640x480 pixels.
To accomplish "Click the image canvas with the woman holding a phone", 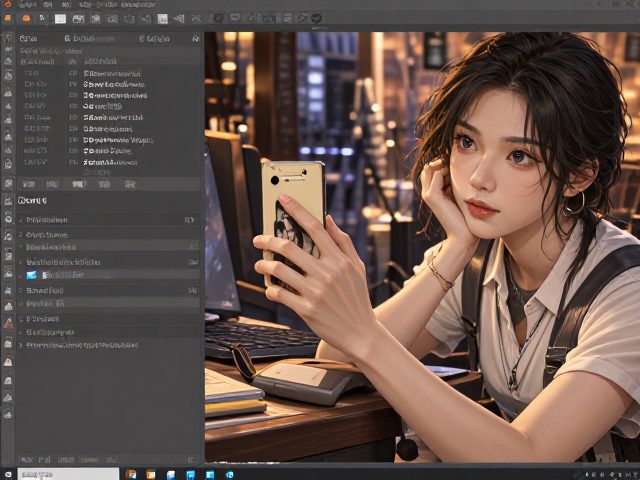I will point(422,247).
